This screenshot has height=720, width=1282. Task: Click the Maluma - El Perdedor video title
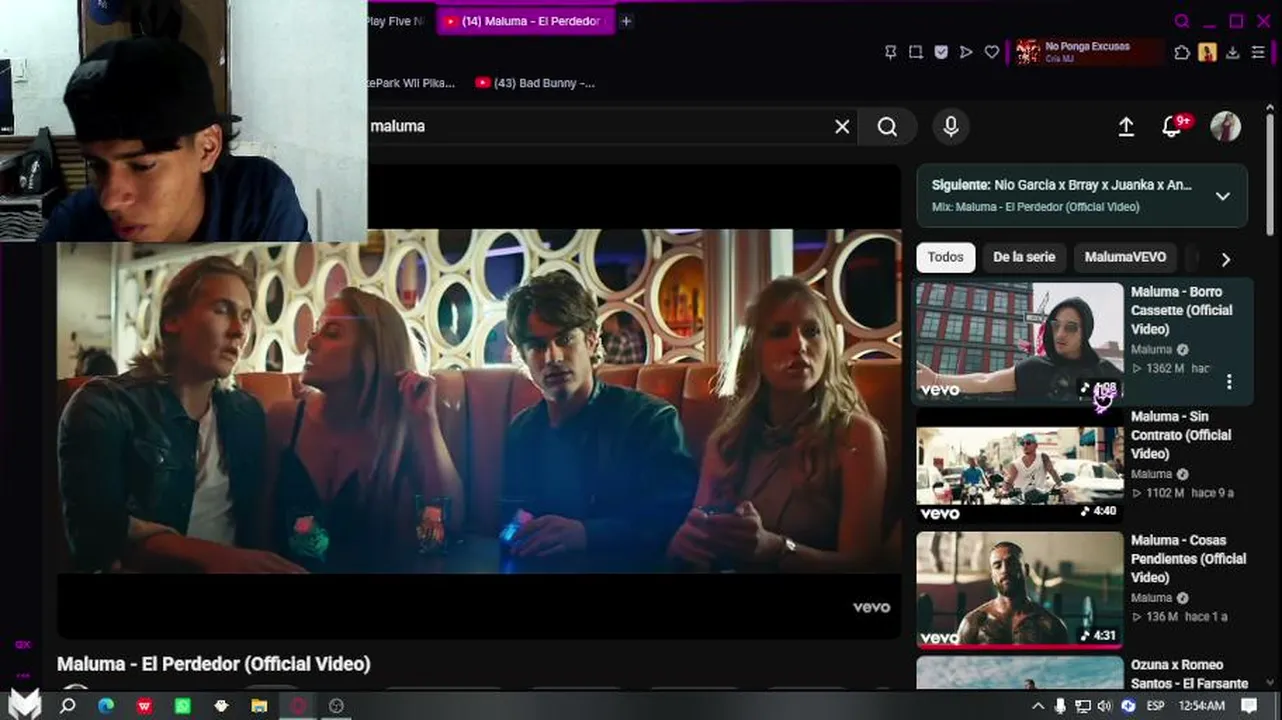click(x=214, y=664)
